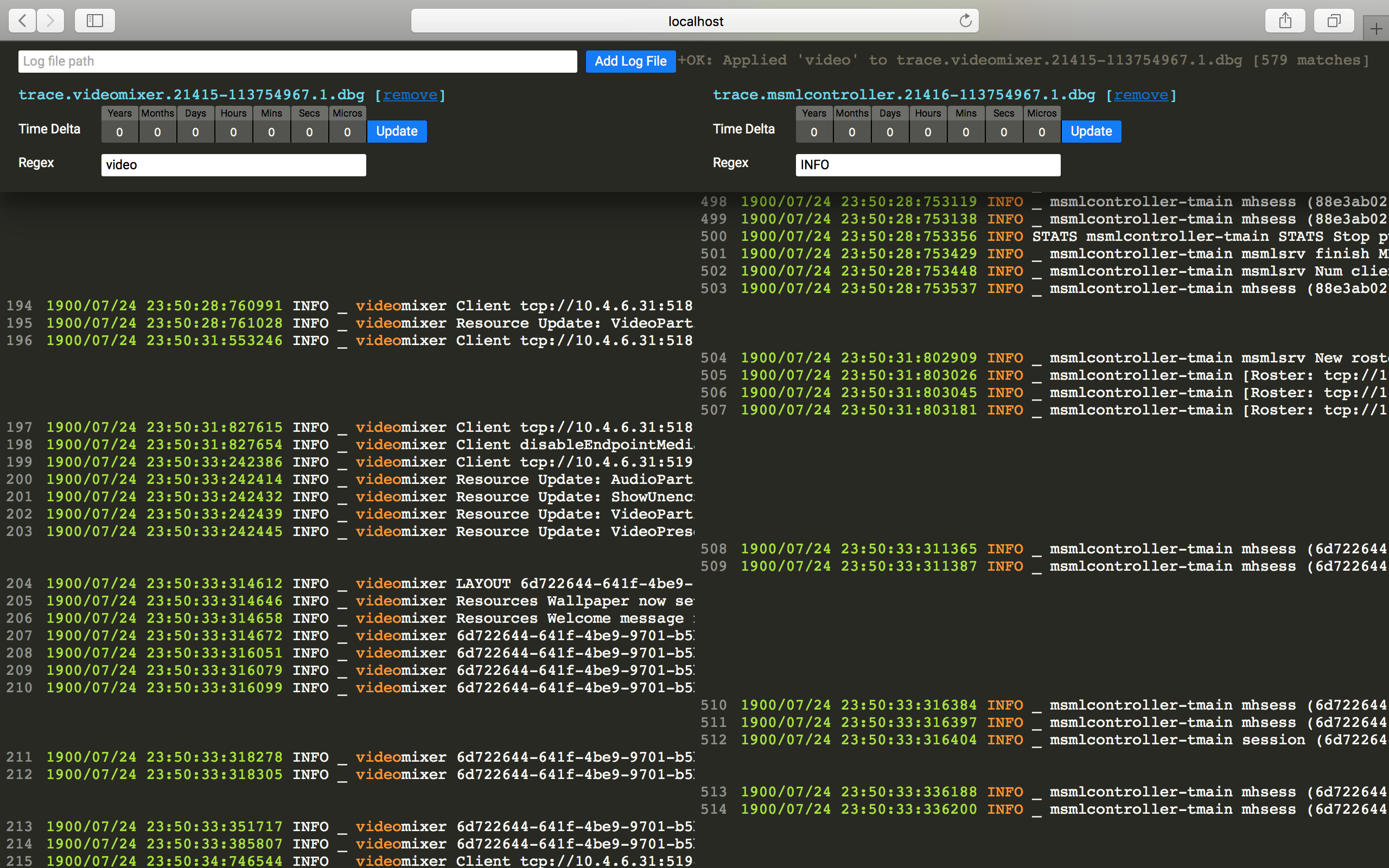Select videomixer Secs delta field

click(309, 132)
